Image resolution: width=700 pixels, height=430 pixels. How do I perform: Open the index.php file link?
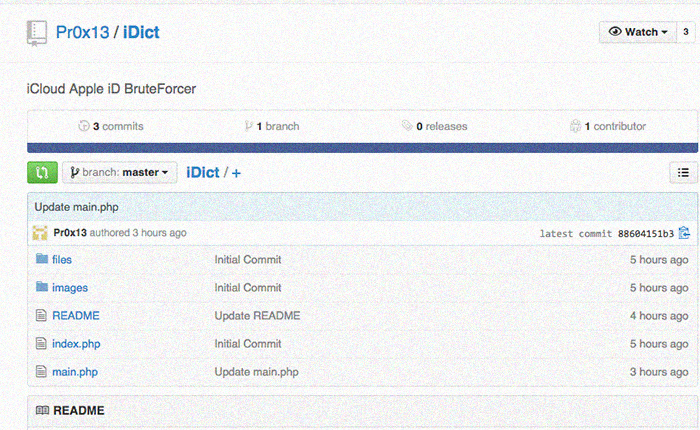76,344
